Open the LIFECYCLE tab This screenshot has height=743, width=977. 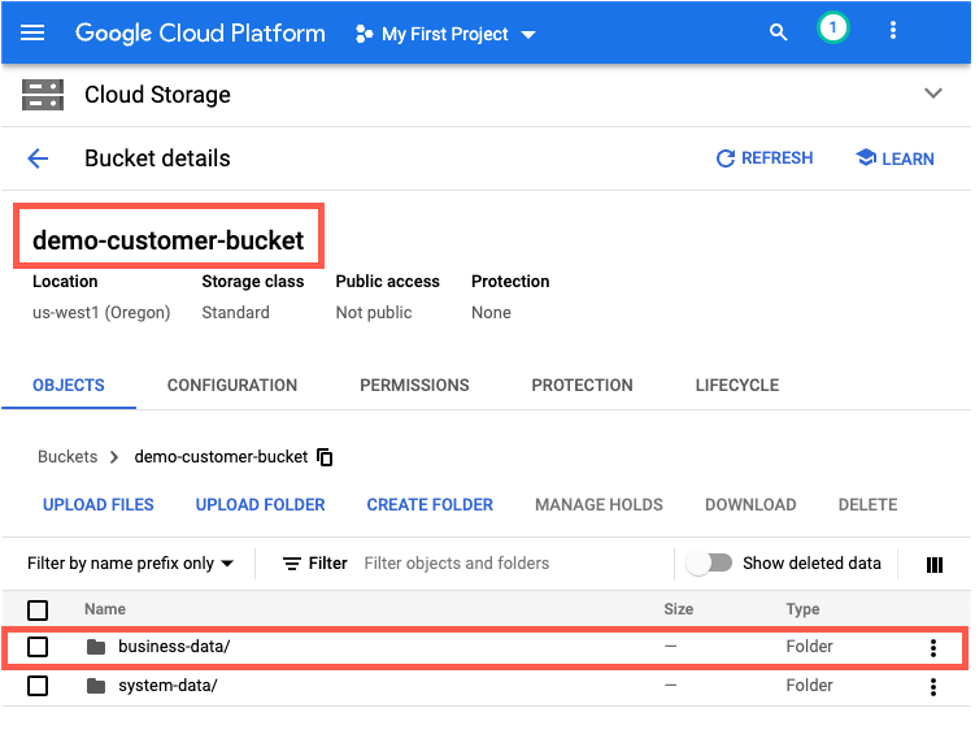[736, 385]
